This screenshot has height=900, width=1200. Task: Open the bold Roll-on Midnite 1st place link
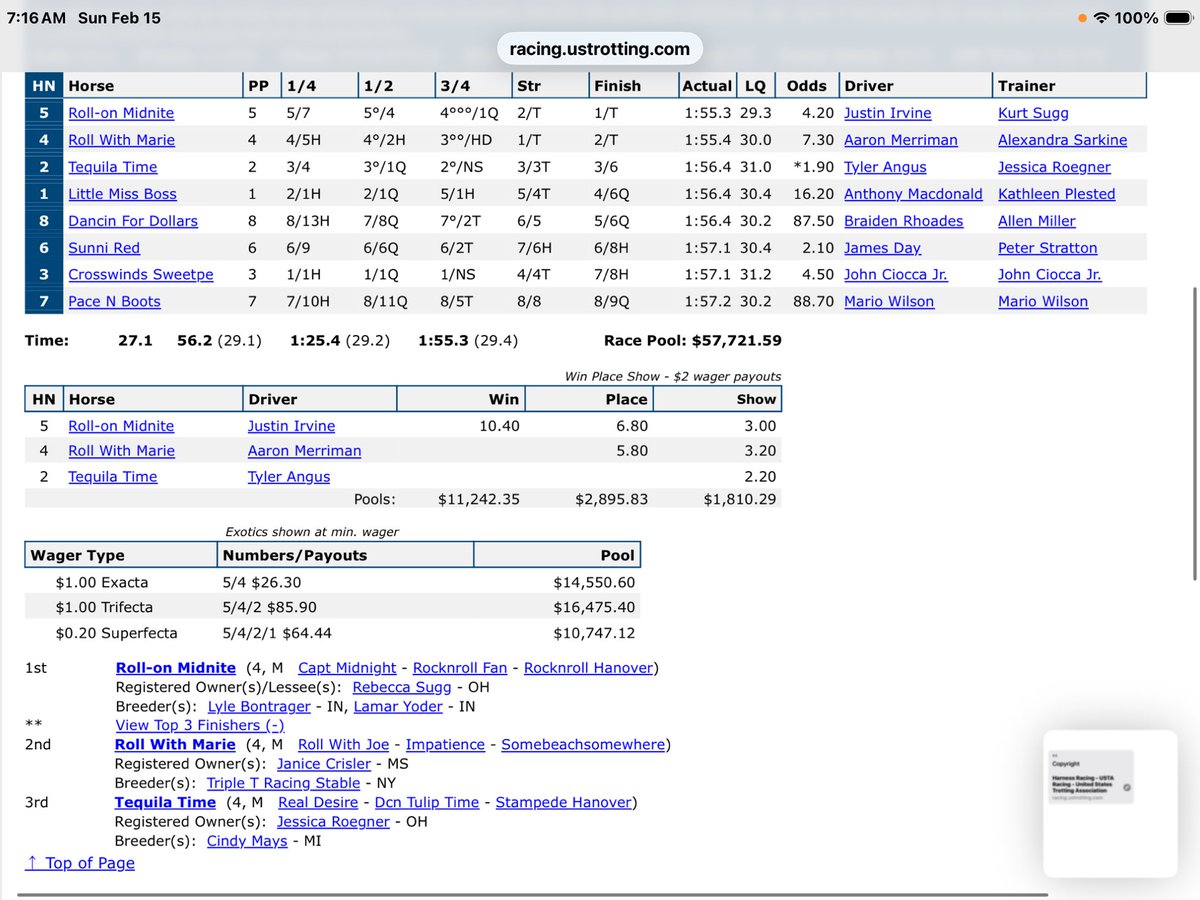click(176, 668)
